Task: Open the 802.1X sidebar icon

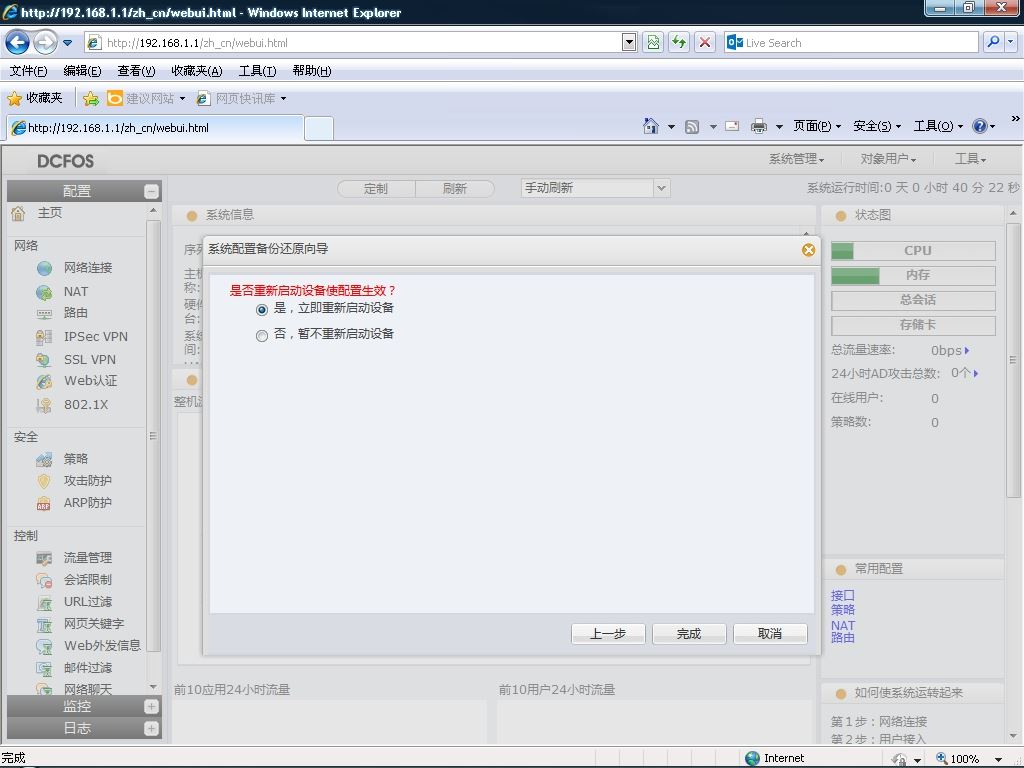Action: [x=44, y=405]
